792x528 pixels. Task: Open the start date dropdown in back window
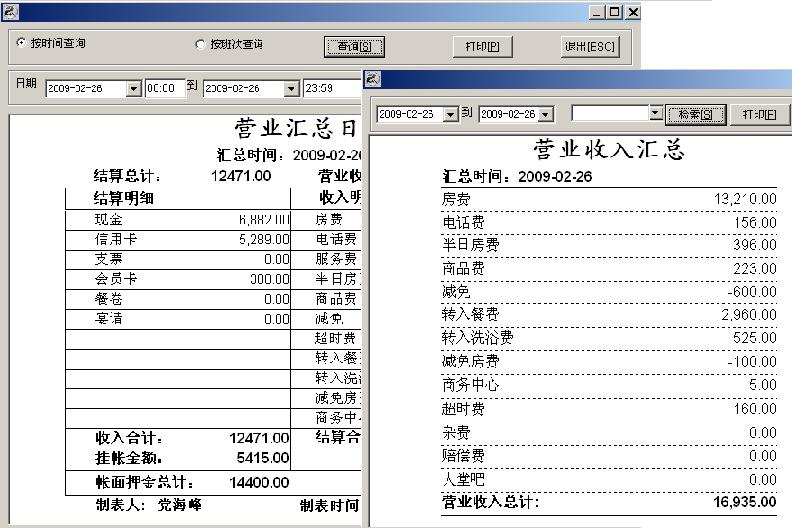click(134, 89)
